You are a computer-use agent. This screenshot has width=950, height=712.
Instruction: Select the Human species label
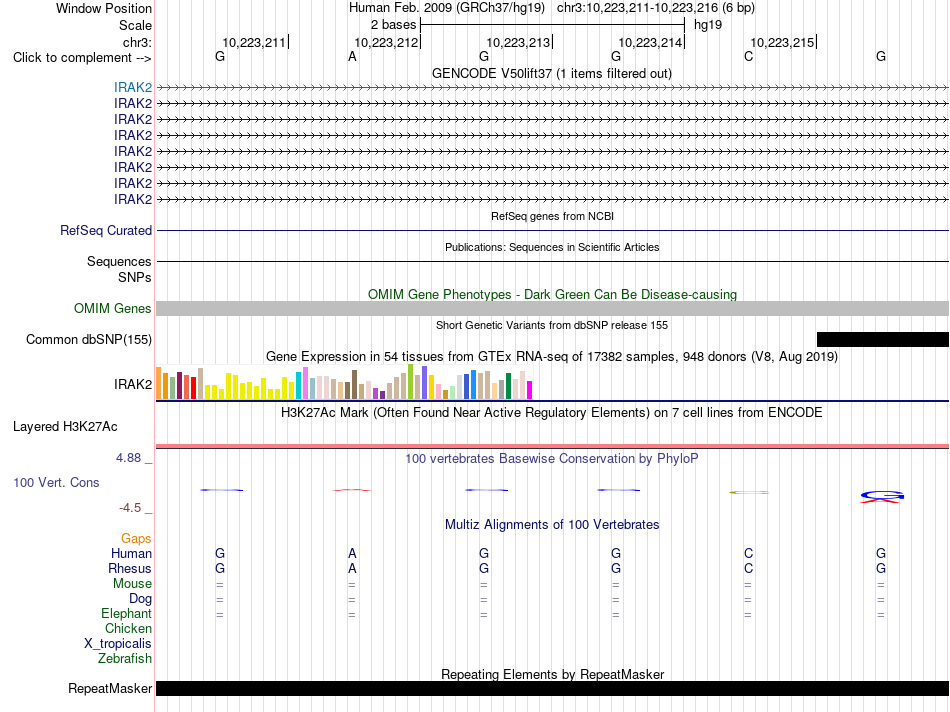coord(131,553)
